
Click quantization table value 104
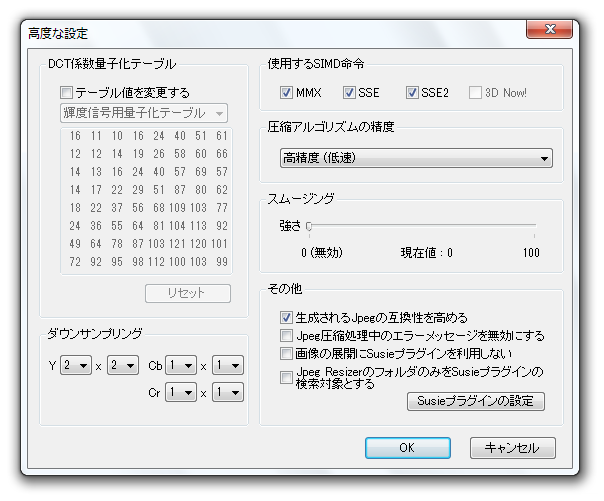[x=177, y=225]
